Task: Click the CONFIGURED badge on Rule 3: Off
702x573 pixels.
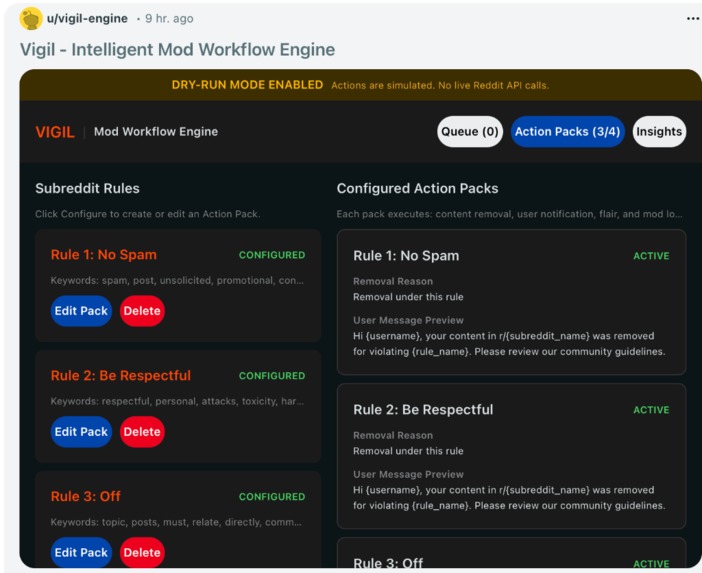Action: [272, 497]
